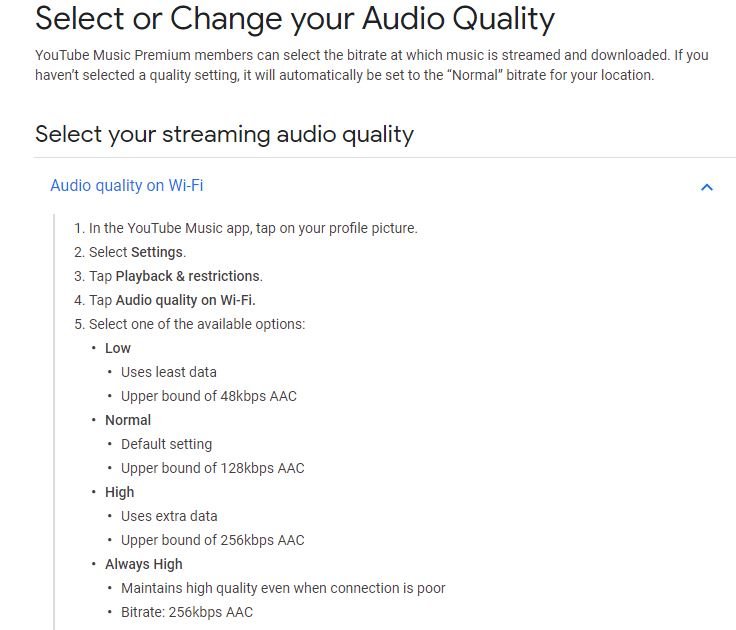Screen dimensions: 736x630
Task: Click Maintains high quality even when connection is poor
Action: (283, 588)
